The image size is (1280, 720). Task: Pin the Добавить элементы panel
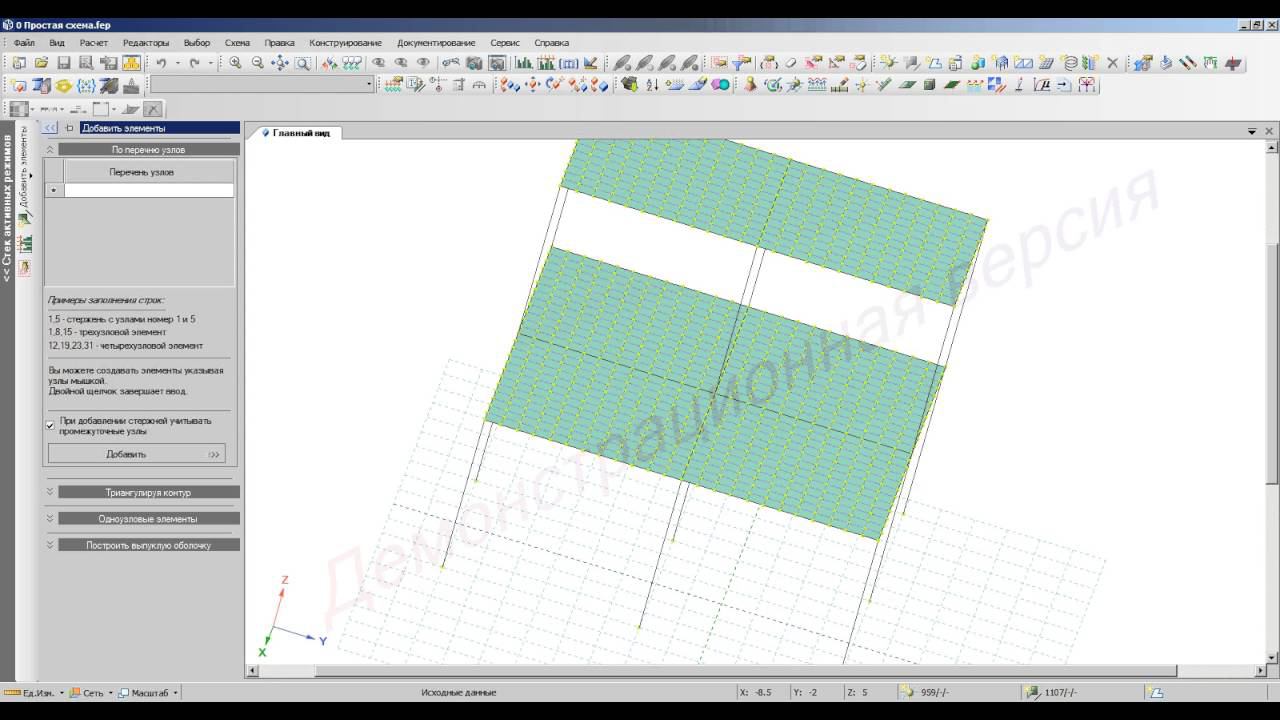(69, 128)
